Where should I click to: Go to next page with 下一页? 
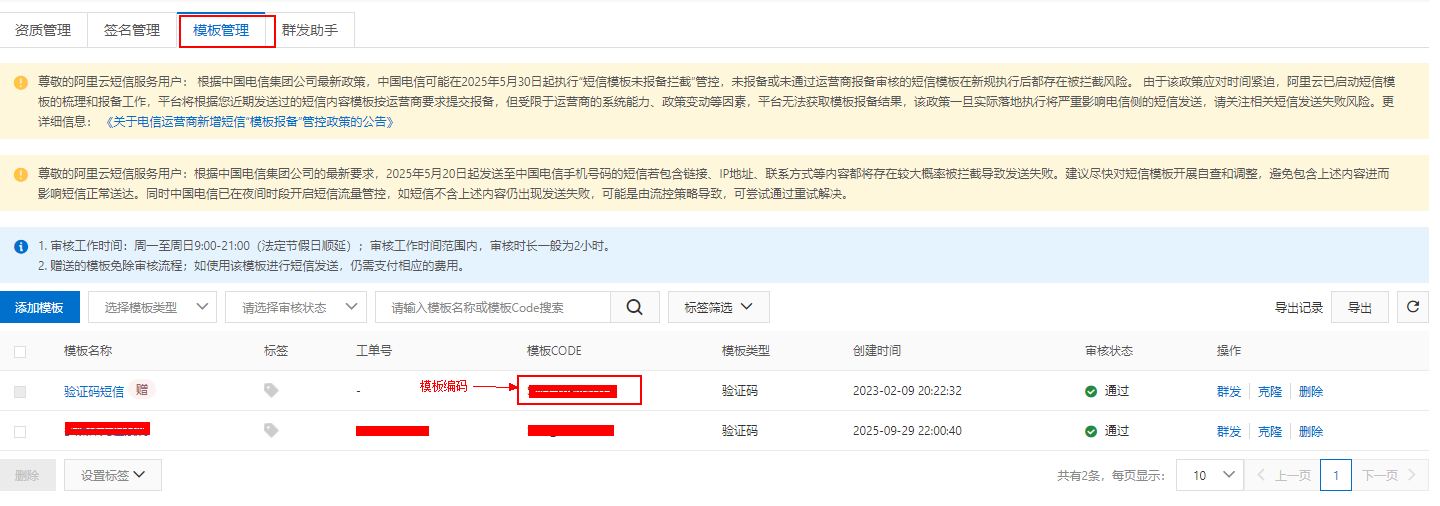tap(1388, 476)
